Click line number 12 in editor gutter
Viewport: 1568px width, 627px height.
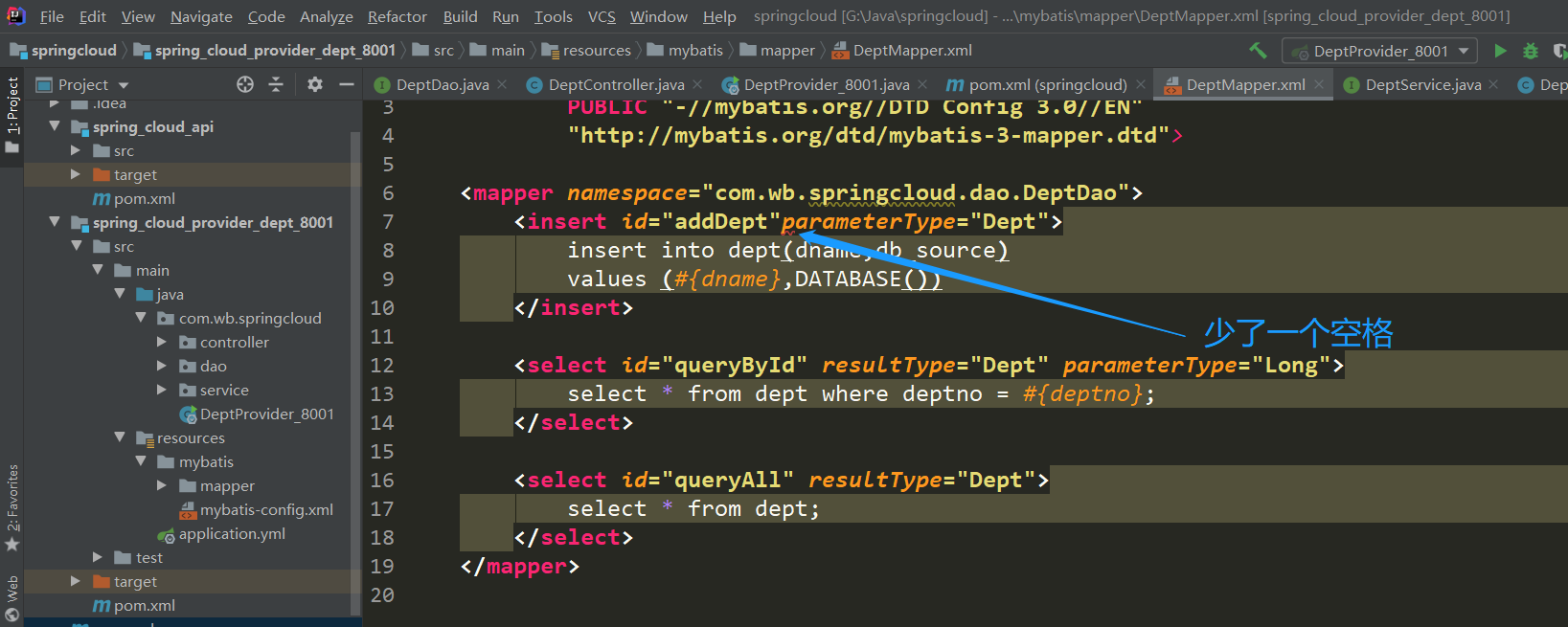382,366
